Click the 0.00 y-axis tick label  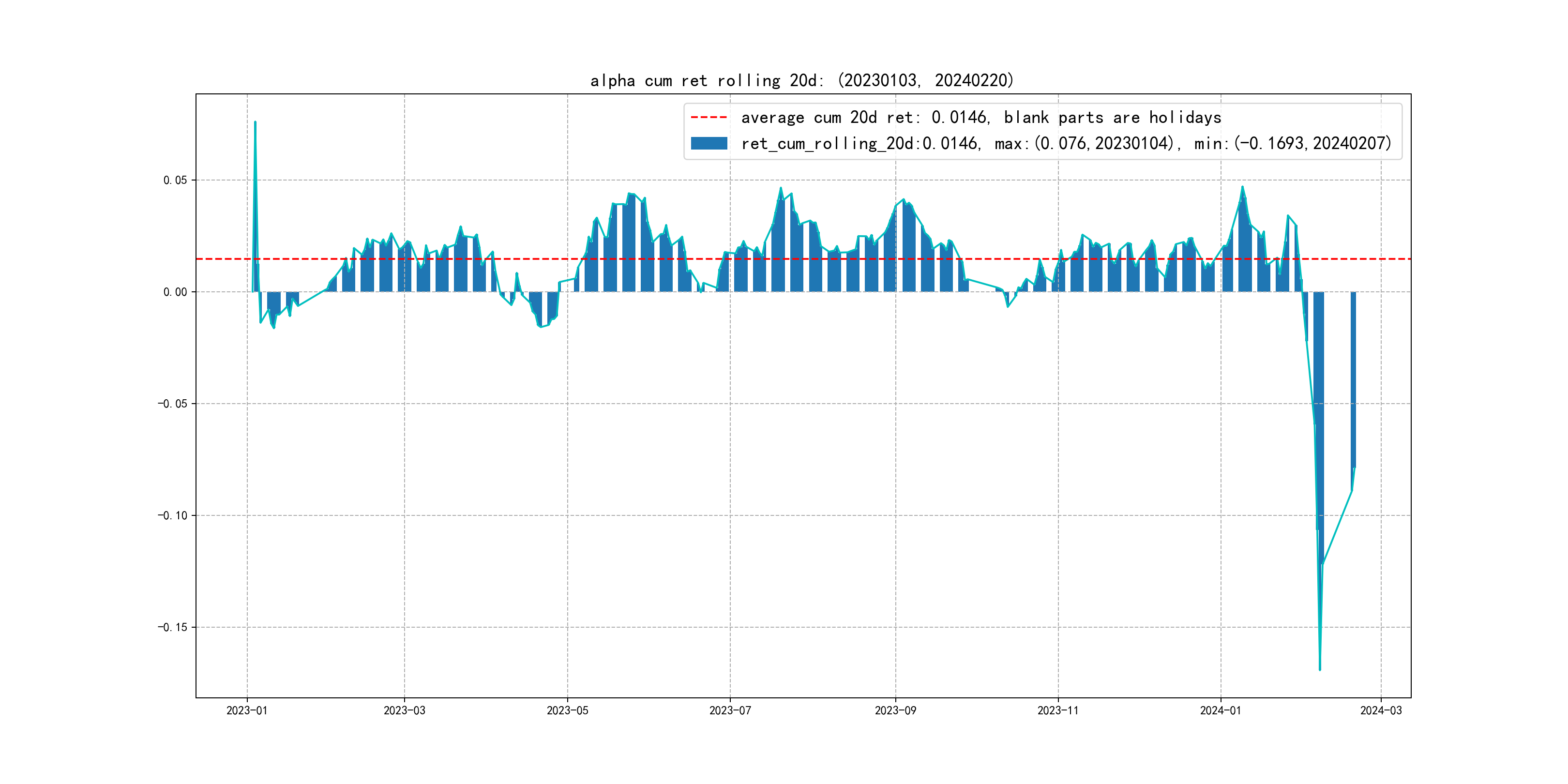(175, 292)
